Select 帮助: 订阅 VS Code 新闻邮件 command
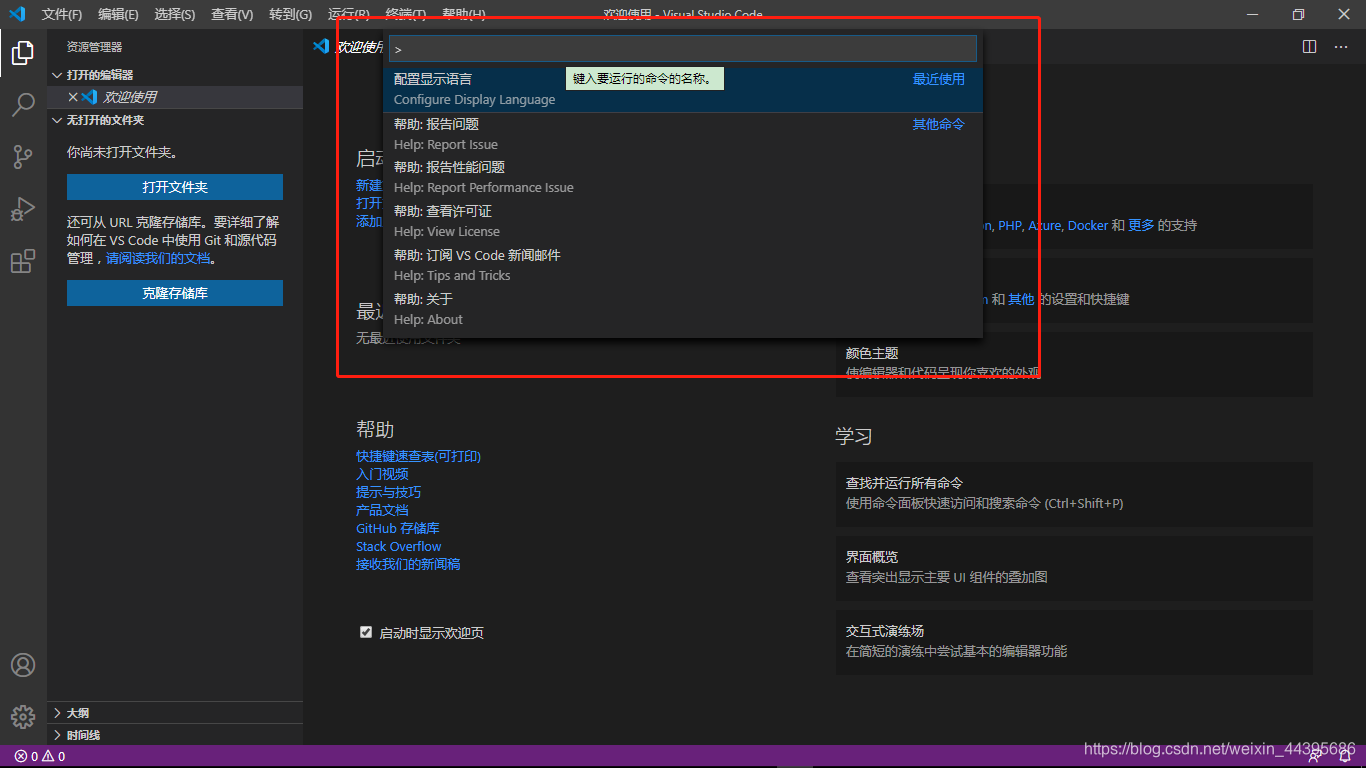Viewport: 1366px width, 768px height. pyautogui.click(x=682, y=265)
